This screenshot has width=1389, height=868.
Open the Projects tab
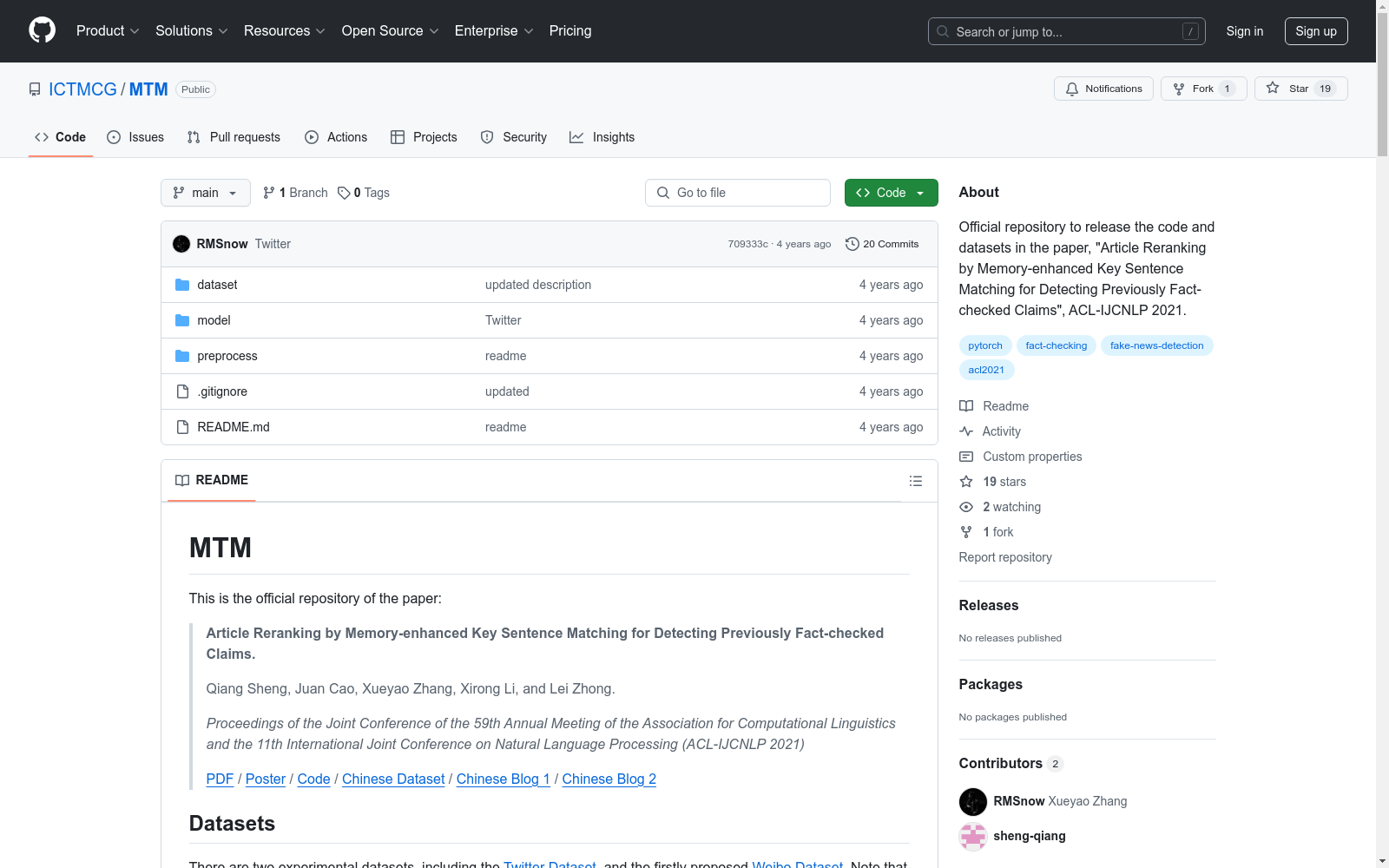coord(424,137)
